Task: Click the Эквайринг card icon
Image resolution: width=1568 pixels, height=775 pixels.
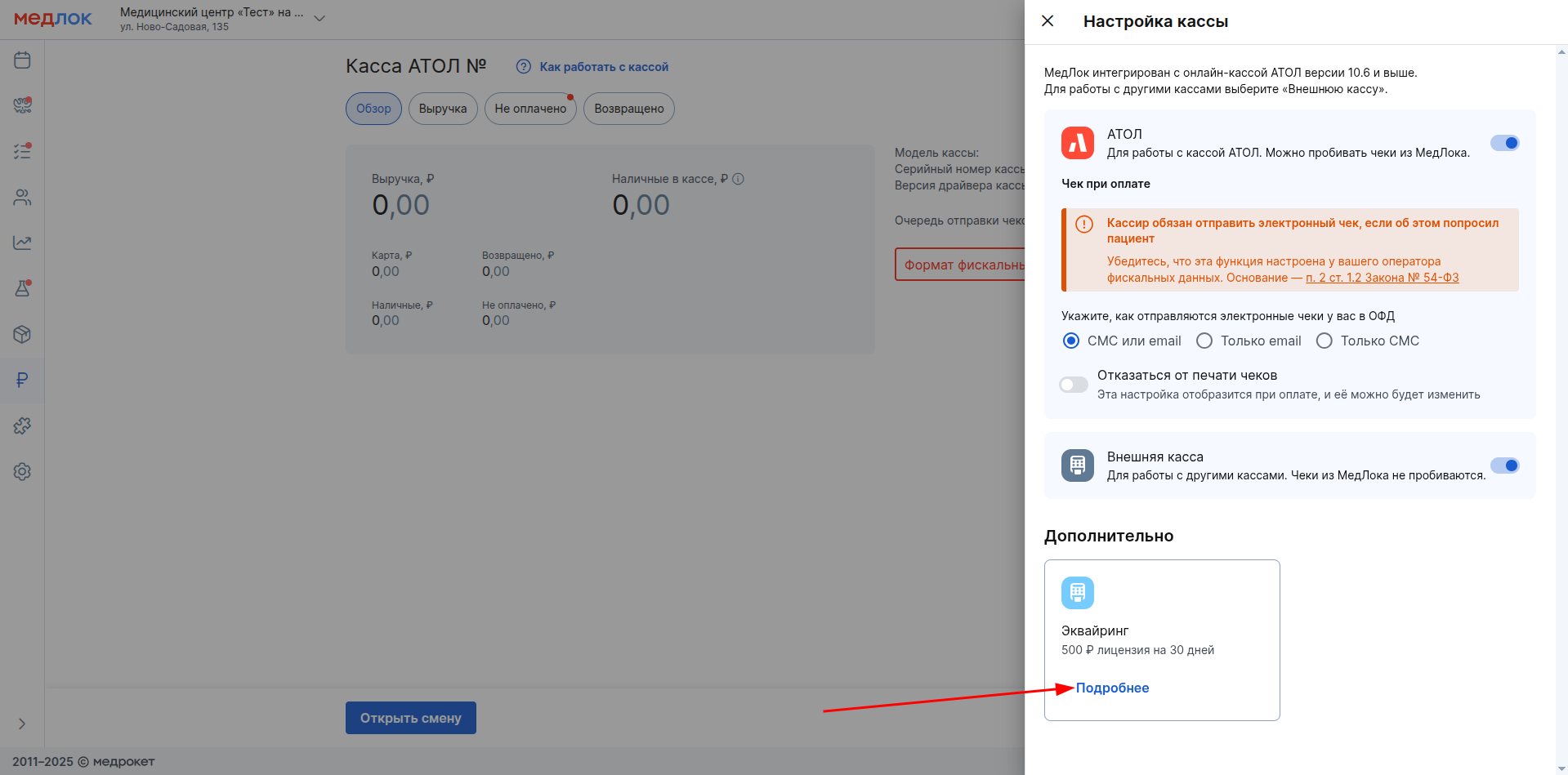Action: pos(1078,593)
